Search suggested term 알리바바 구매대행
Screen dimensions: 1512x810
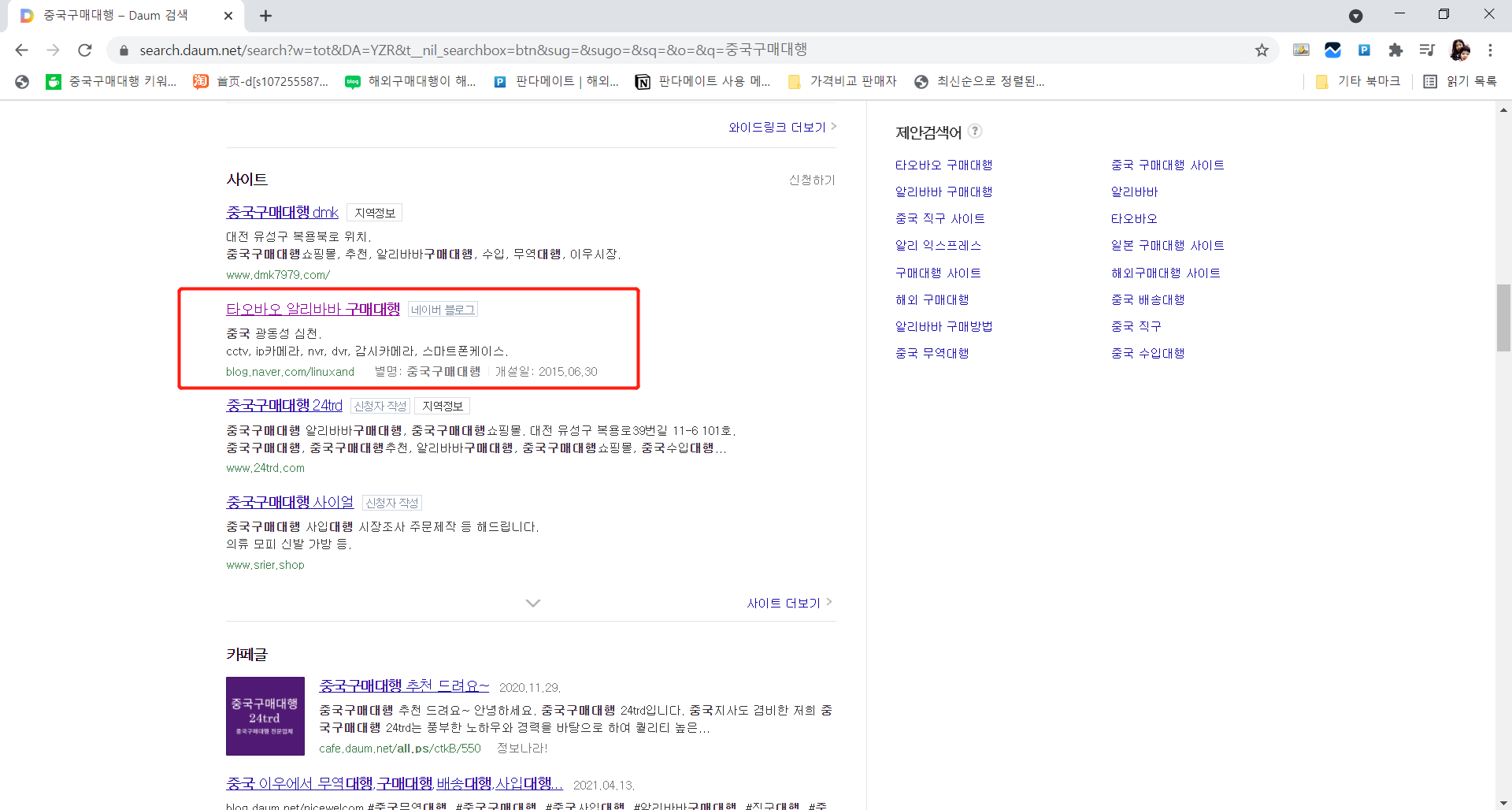pos(943,191)
